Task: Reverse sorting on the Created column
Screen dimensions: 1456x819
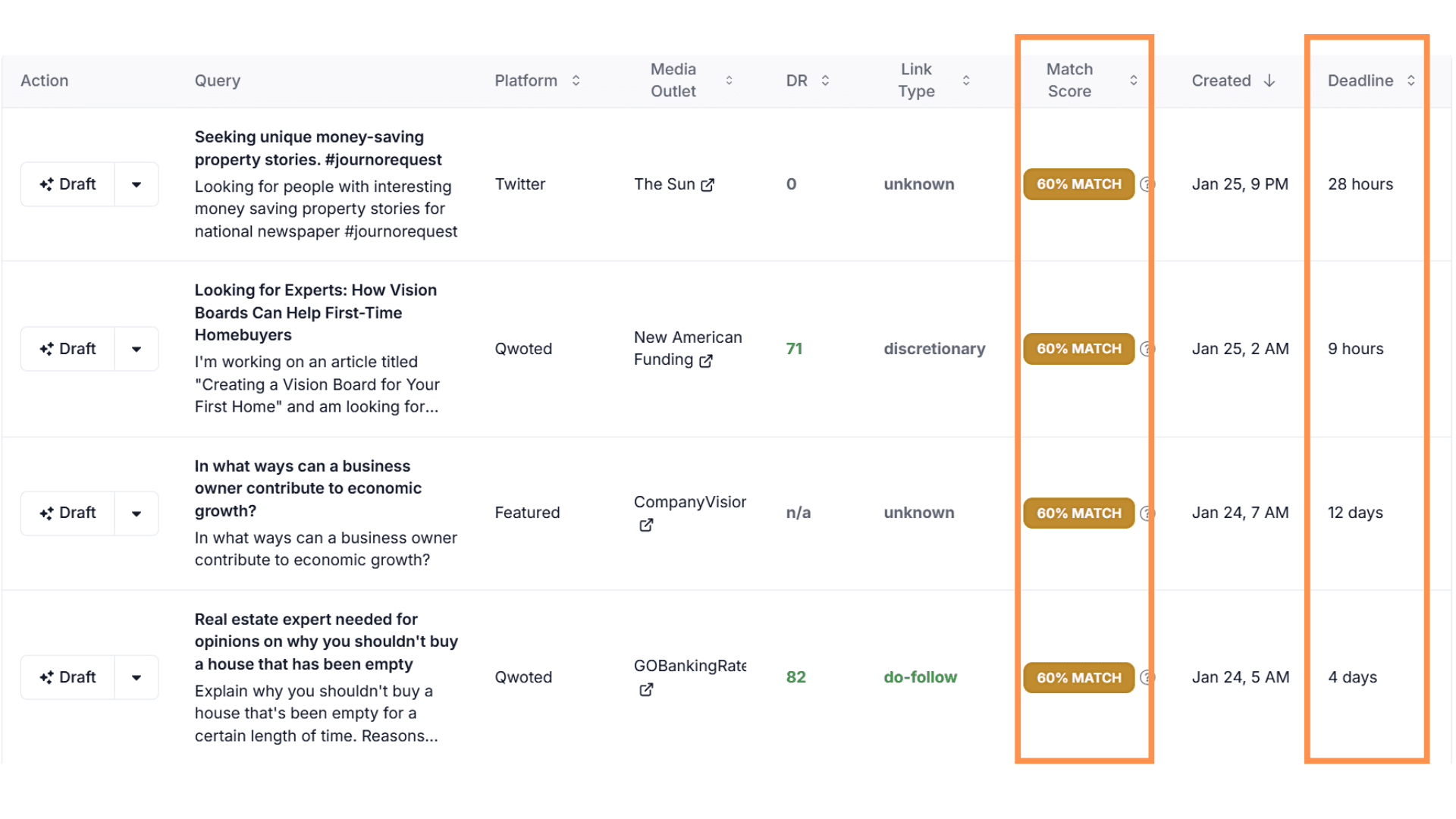Action: pos(1270,80)
